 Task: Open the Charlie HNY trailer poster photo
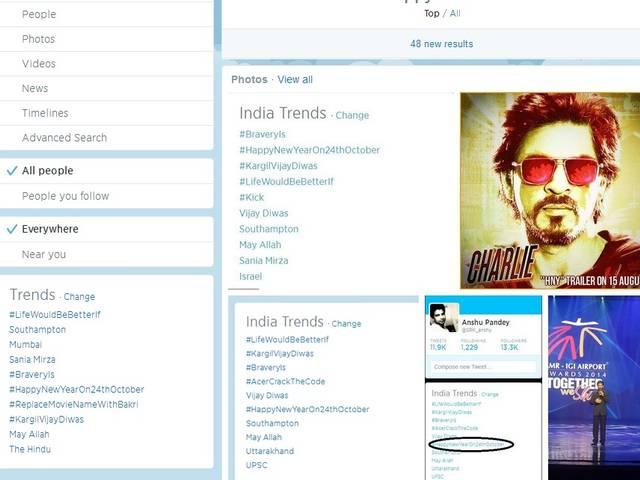550,191
